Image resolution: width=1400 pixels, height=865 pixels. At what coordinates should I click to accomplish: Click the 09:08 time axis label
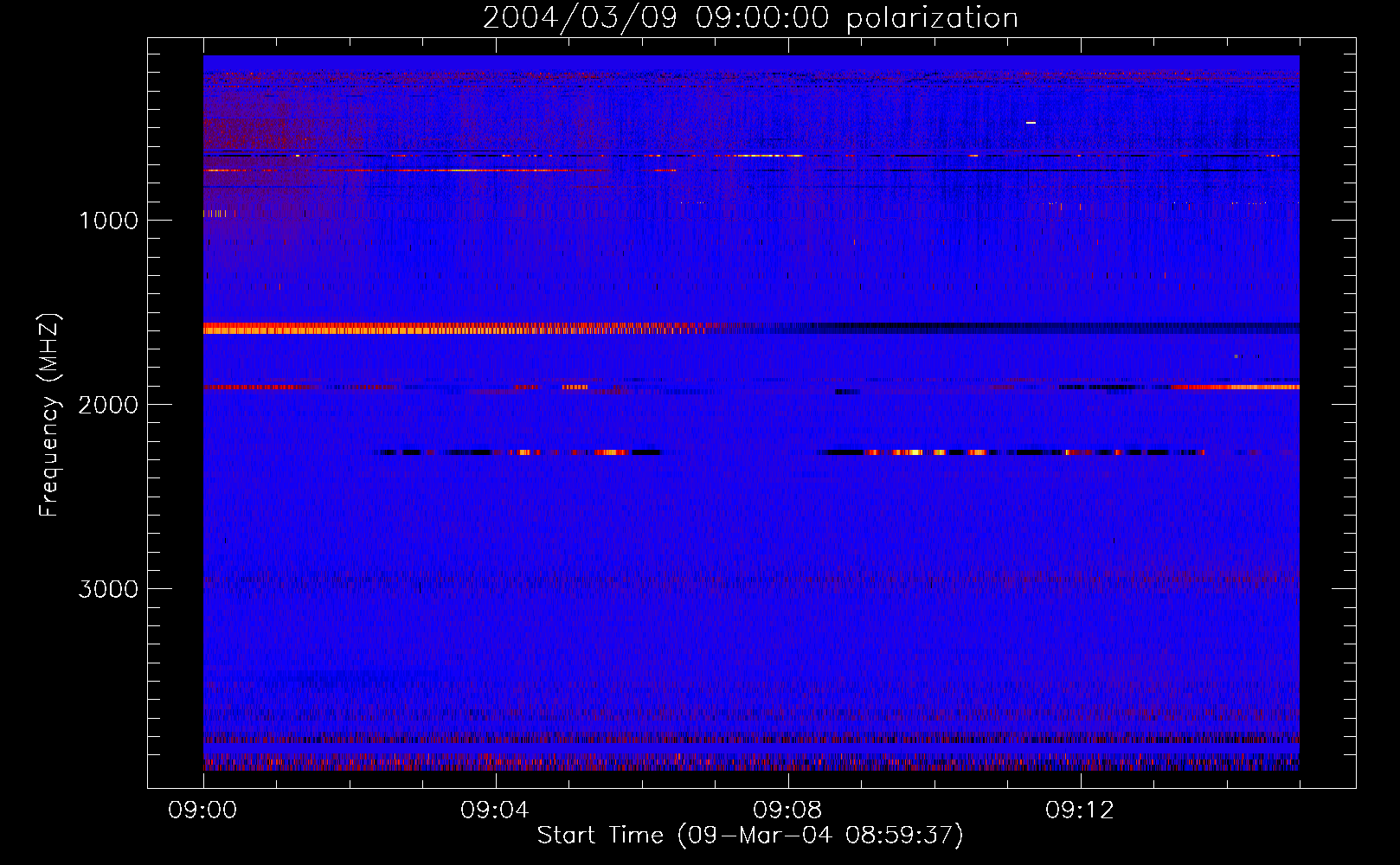coord(787,811)
